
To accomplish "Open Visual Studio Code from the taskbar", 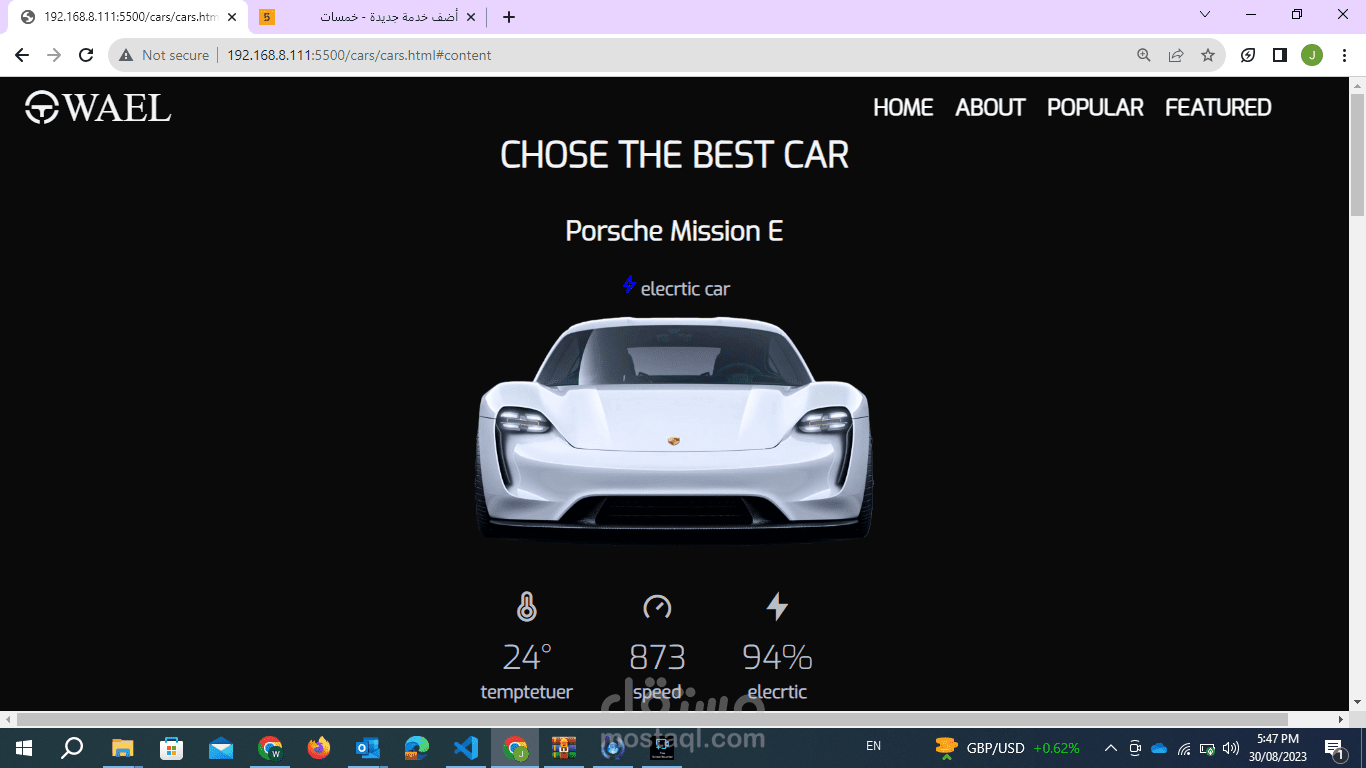I will (466, 748).
